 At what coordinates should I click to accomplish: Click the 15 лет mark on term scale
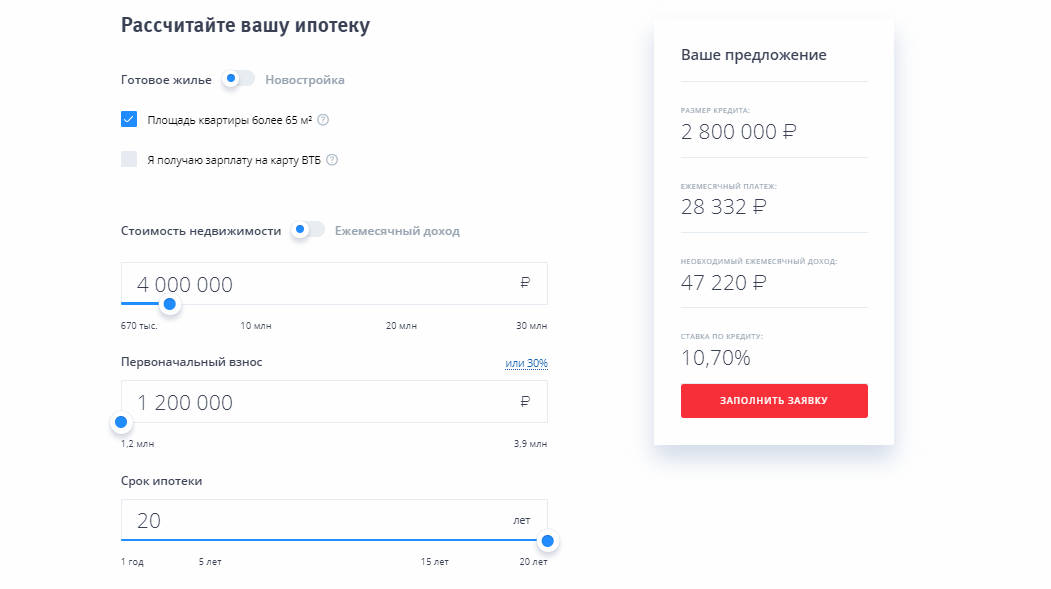click(433, 562)
